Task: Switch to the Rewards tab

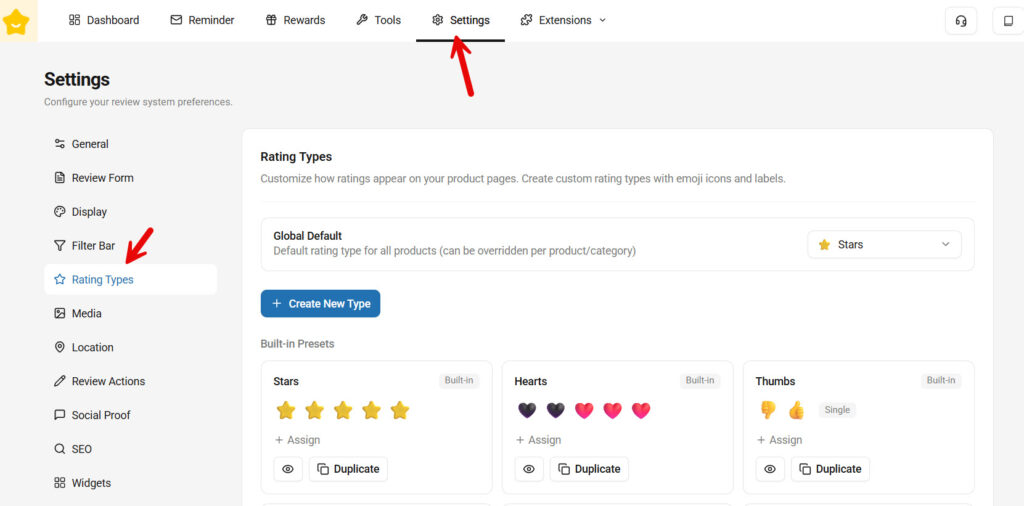Action: pyautogui.click(x=295, y=20)
